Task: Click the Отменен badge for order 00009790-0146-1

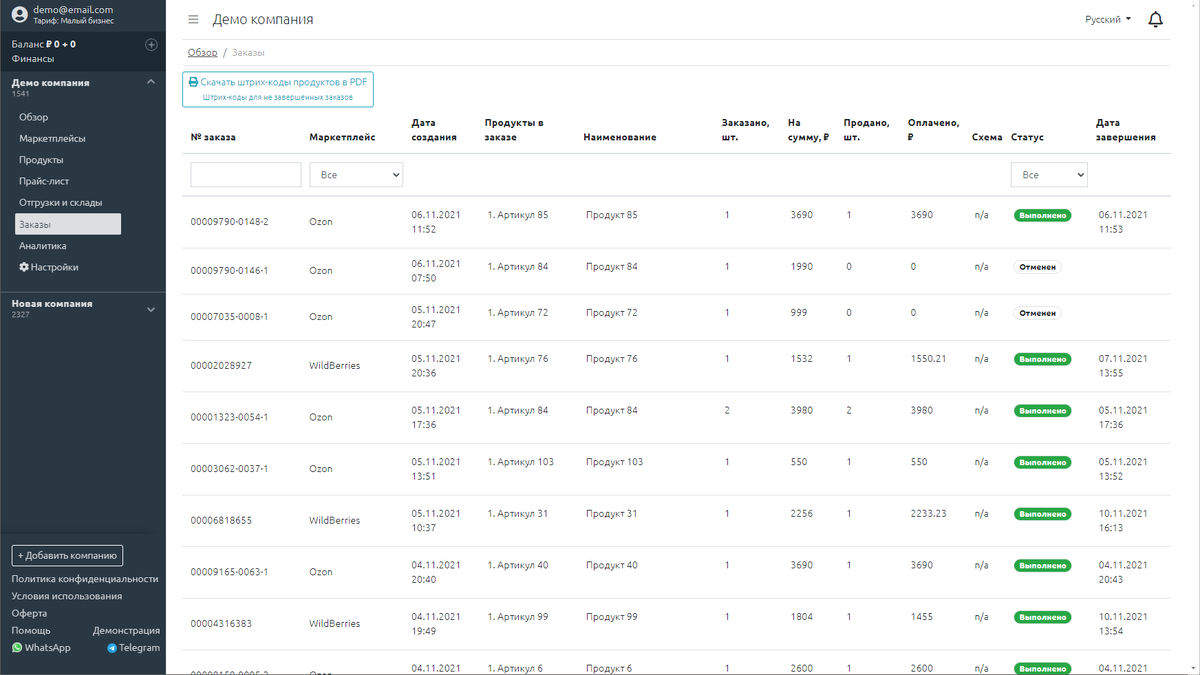Action: pos(1037,267)
